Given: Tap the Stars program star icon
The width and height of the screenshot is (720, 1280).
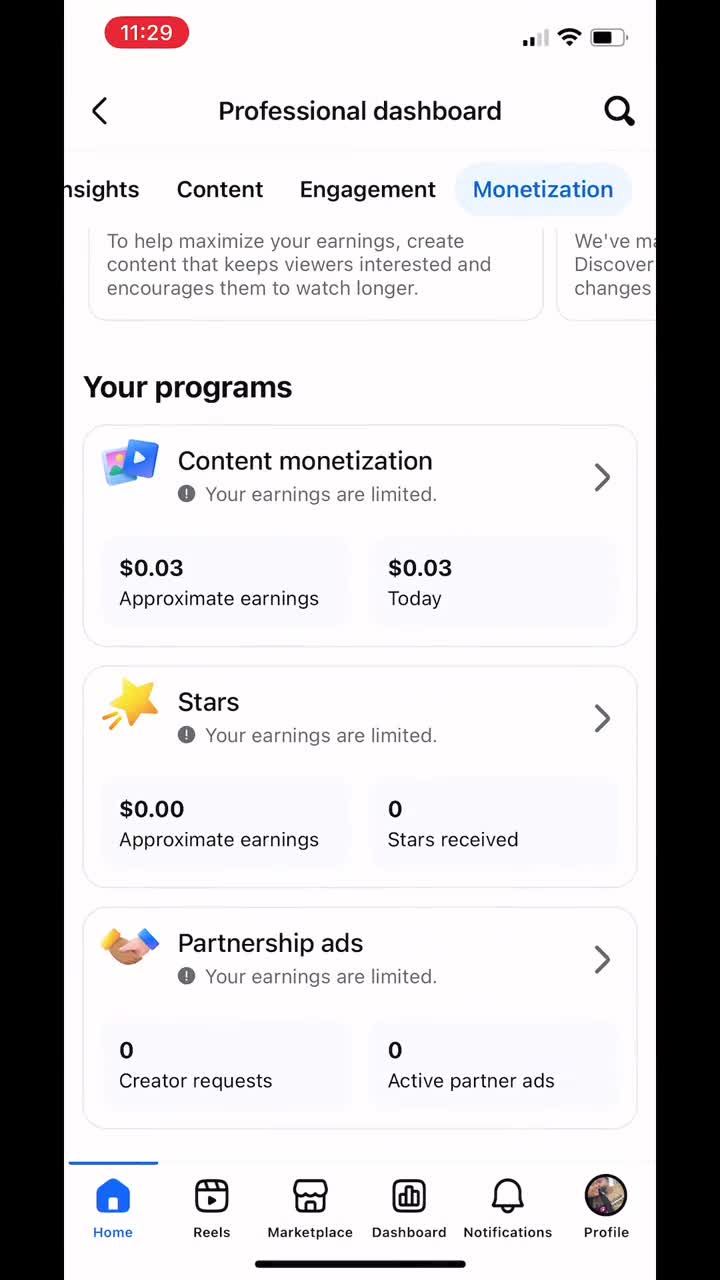Looking at the screenshot, I should pyautogui.click(x=131, y=704).
